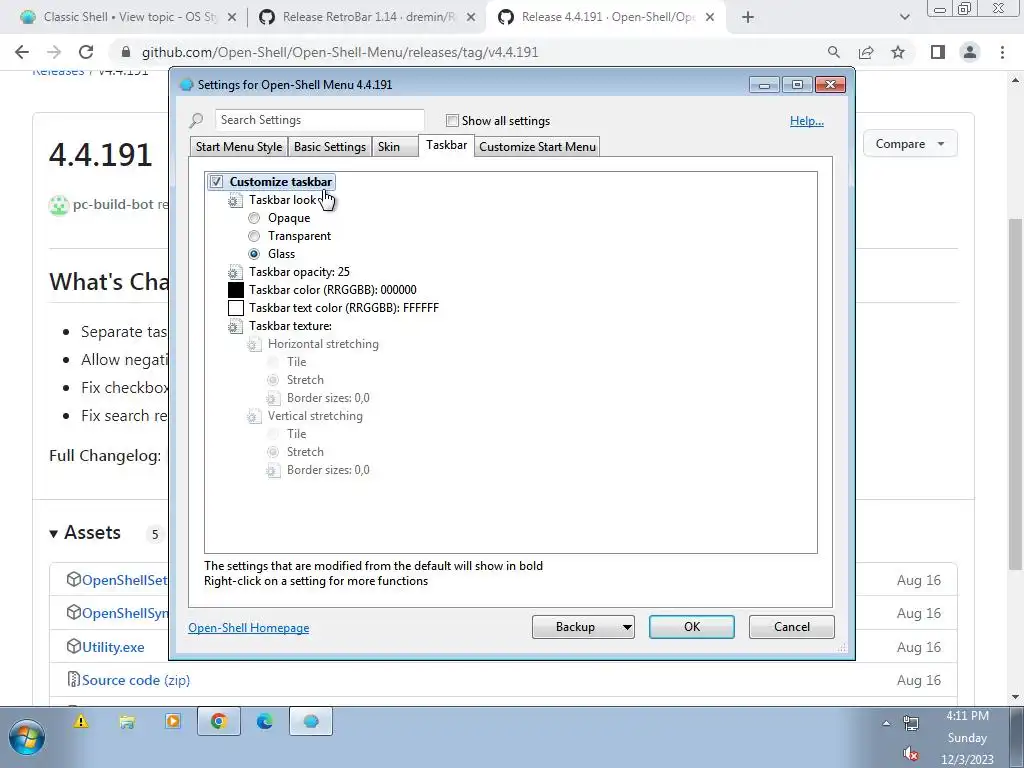Collapse the Assets section
The width and height of the screenshot is (1024, 768).
[x=54, y=534]
